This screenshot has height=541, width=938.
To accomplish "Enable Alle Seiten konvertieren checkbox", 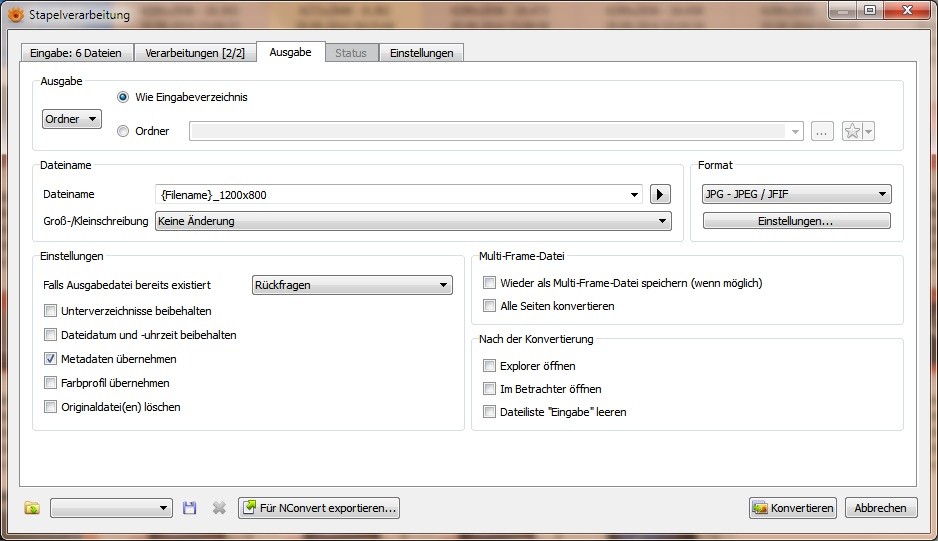I will (489, 306).
